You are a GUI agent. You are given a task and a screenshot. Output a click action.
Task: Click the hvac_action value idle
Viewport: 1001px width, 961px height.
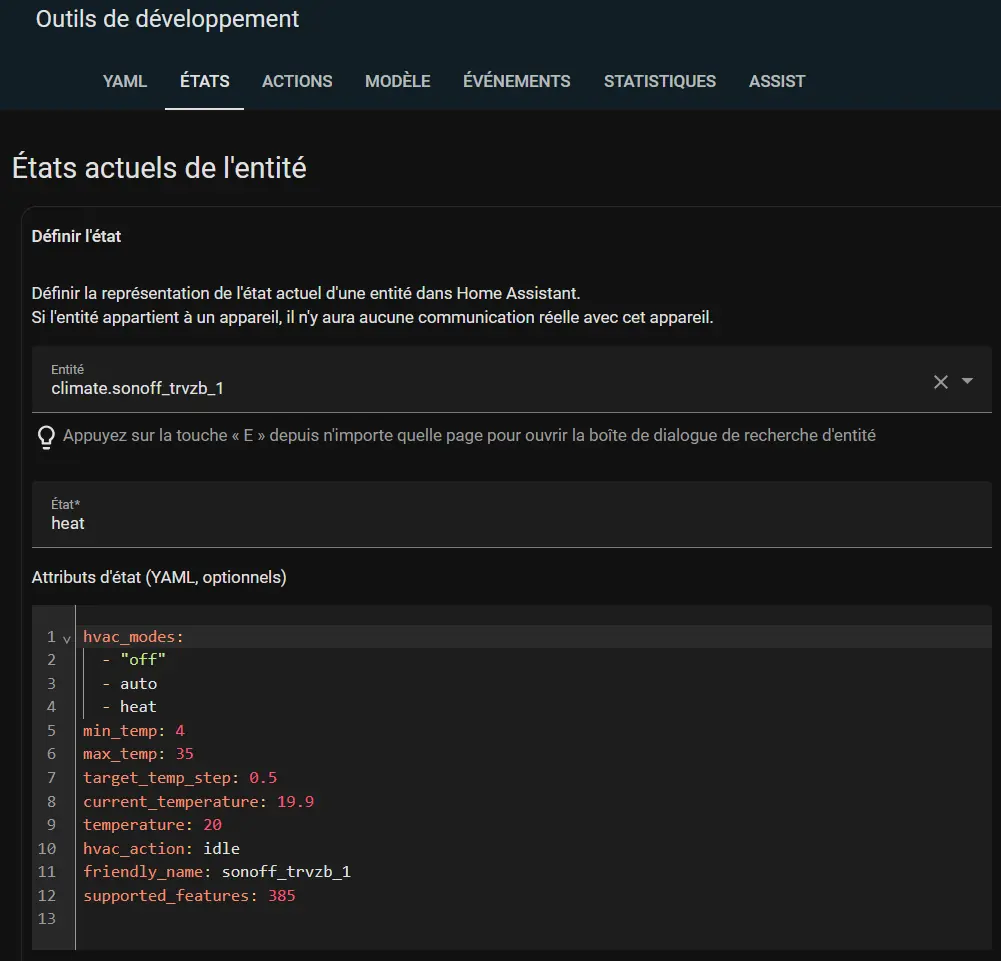click(x=221, y=849)
